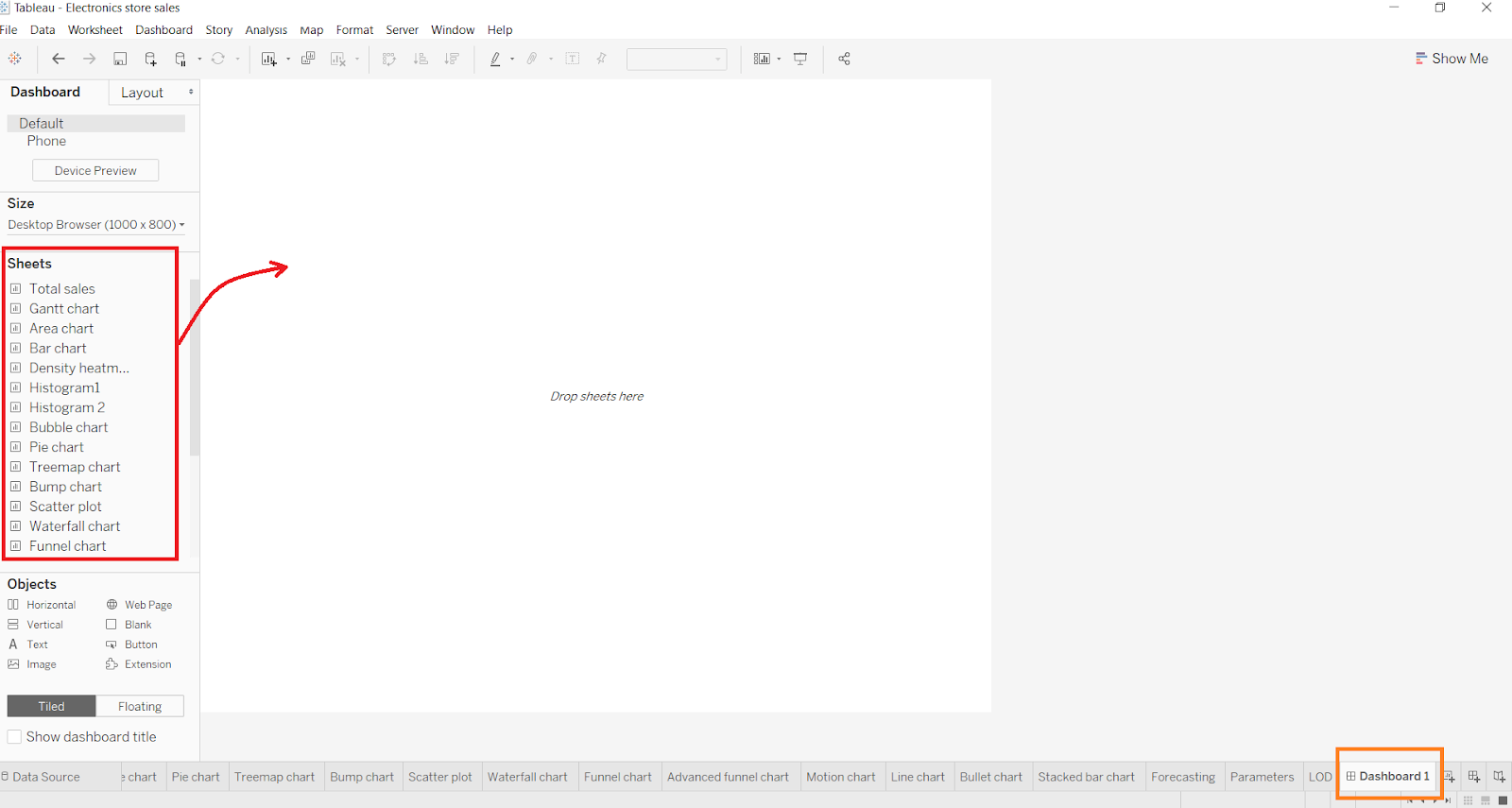Screen dimensions: 1512x808
Task: Select the Text object
Action: click(x=28, y=645)
